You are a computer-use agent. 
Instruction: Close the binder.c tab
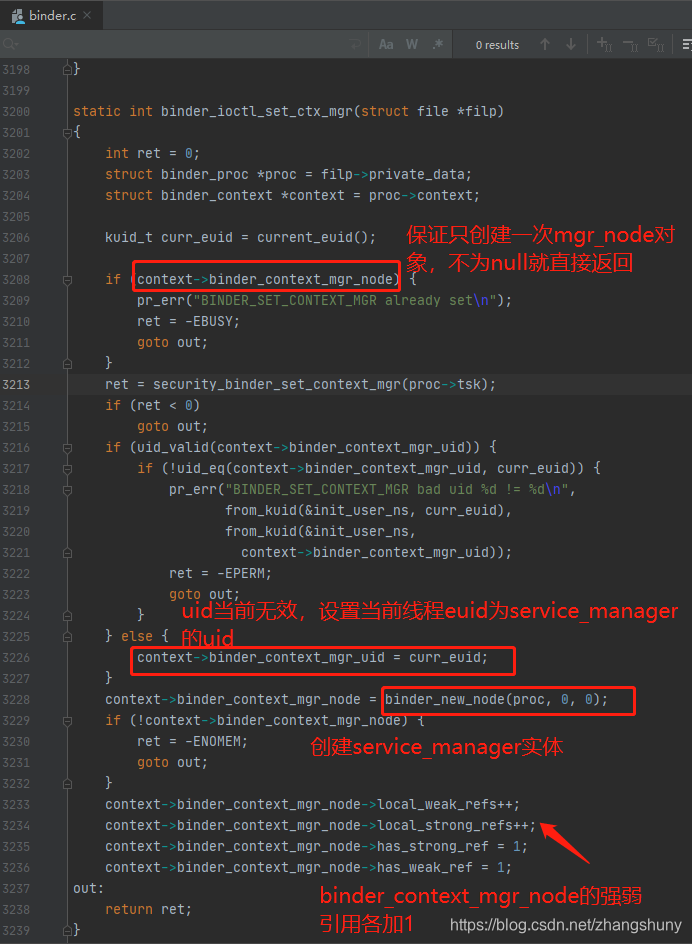87,16
